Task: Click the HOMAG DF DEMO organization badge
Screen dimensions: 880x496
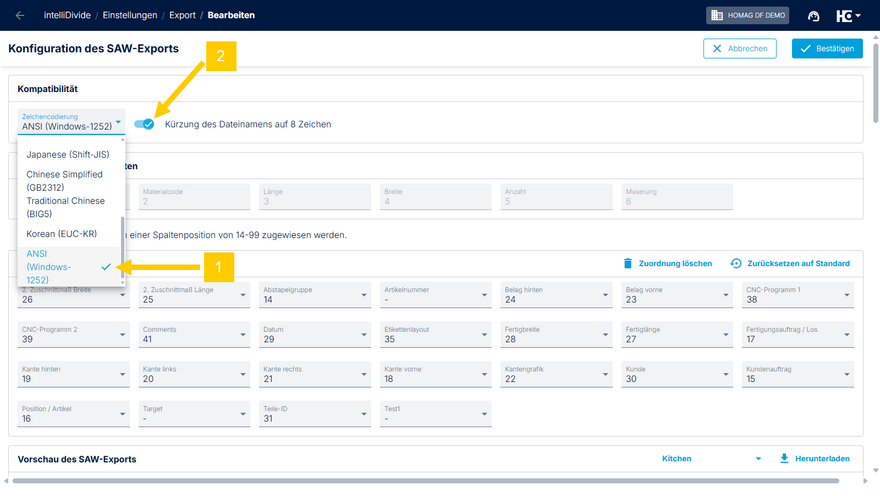Action: [x=747, y=15]
